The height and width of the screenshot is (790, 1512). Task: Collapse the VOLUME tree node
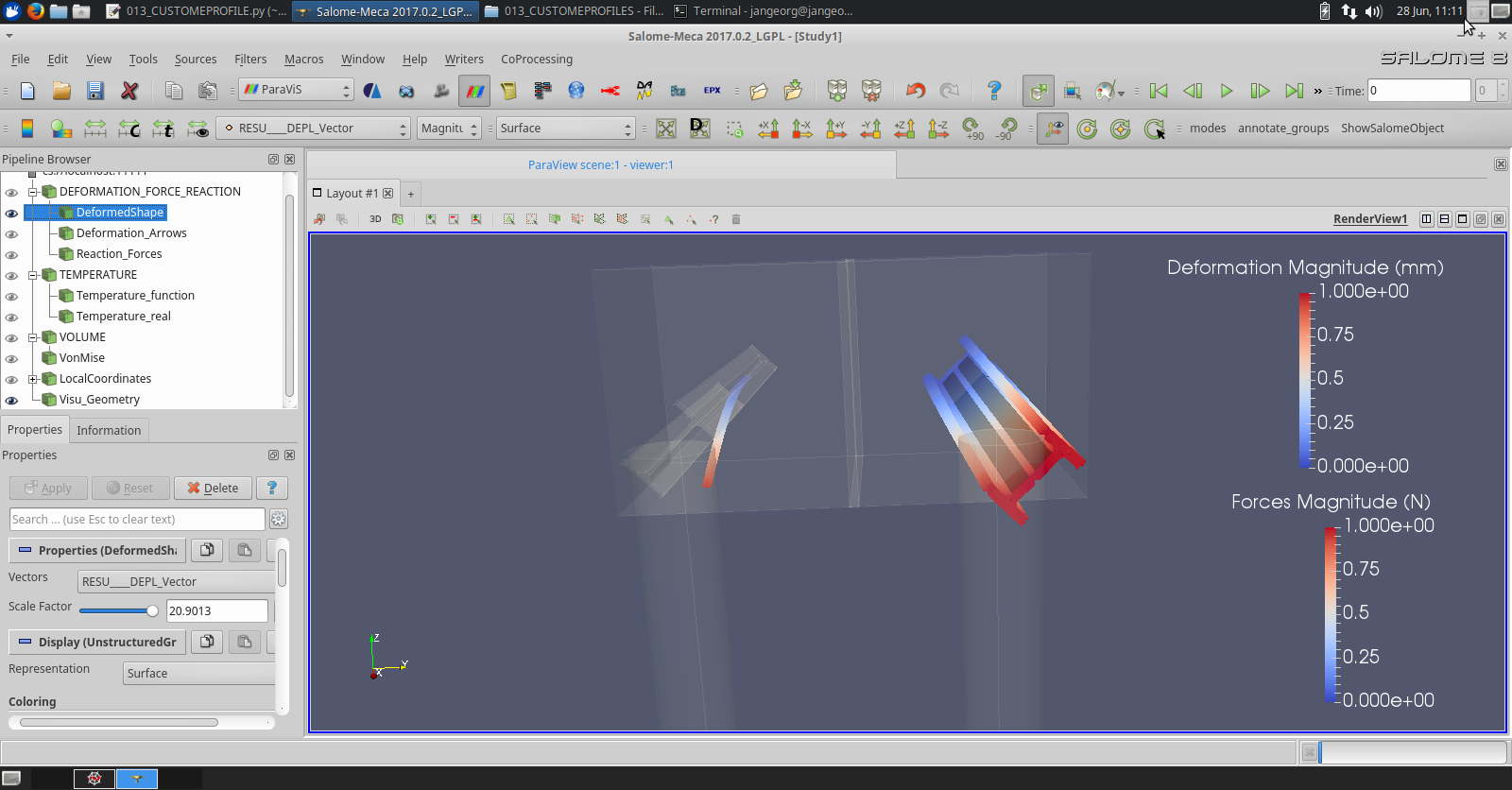tap(33, 337)
